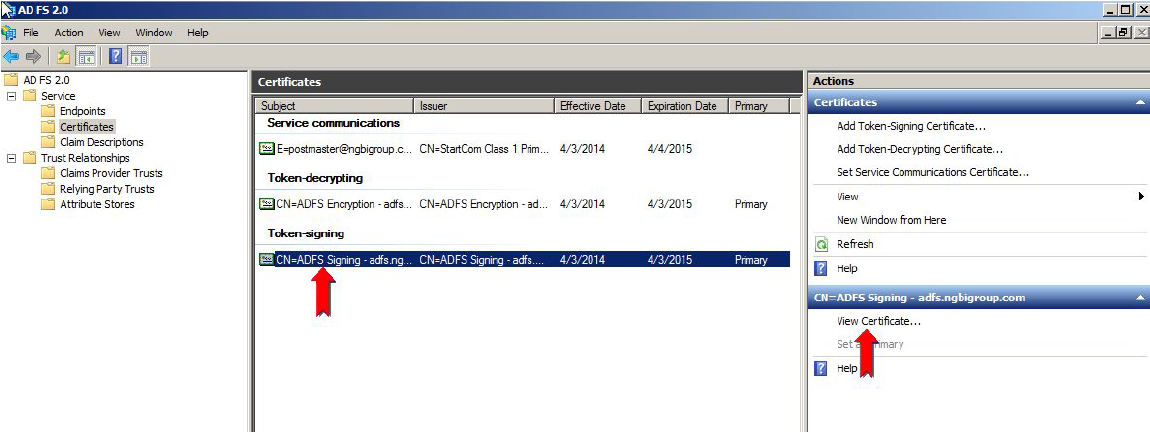Image resolution: width=1150 pixels, height=432 pixels.
Task: Click the Attribute Stores folder icon
Action: click(48, 204)
